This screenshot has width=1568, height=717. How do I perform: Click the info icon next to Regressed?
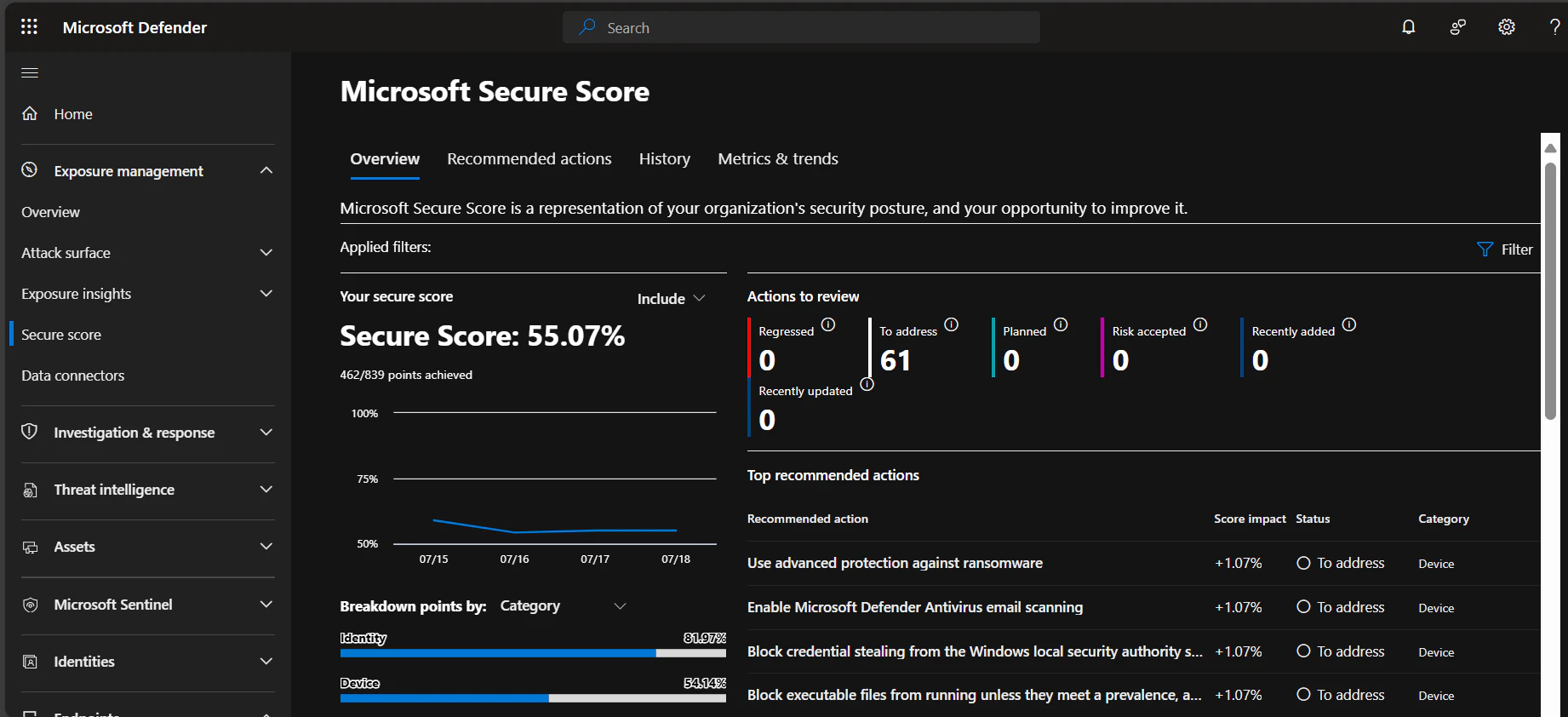click(x=828, y=324)
